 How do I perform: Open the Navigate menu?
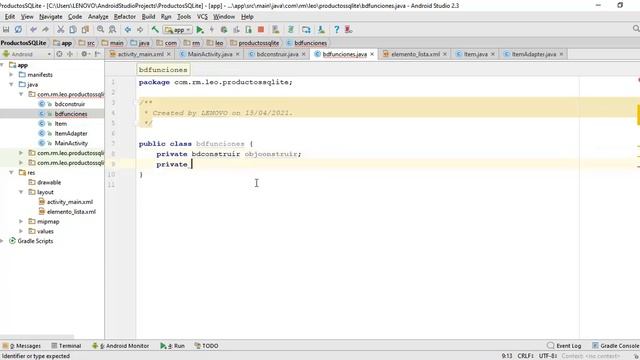click(x=51, y=17)
